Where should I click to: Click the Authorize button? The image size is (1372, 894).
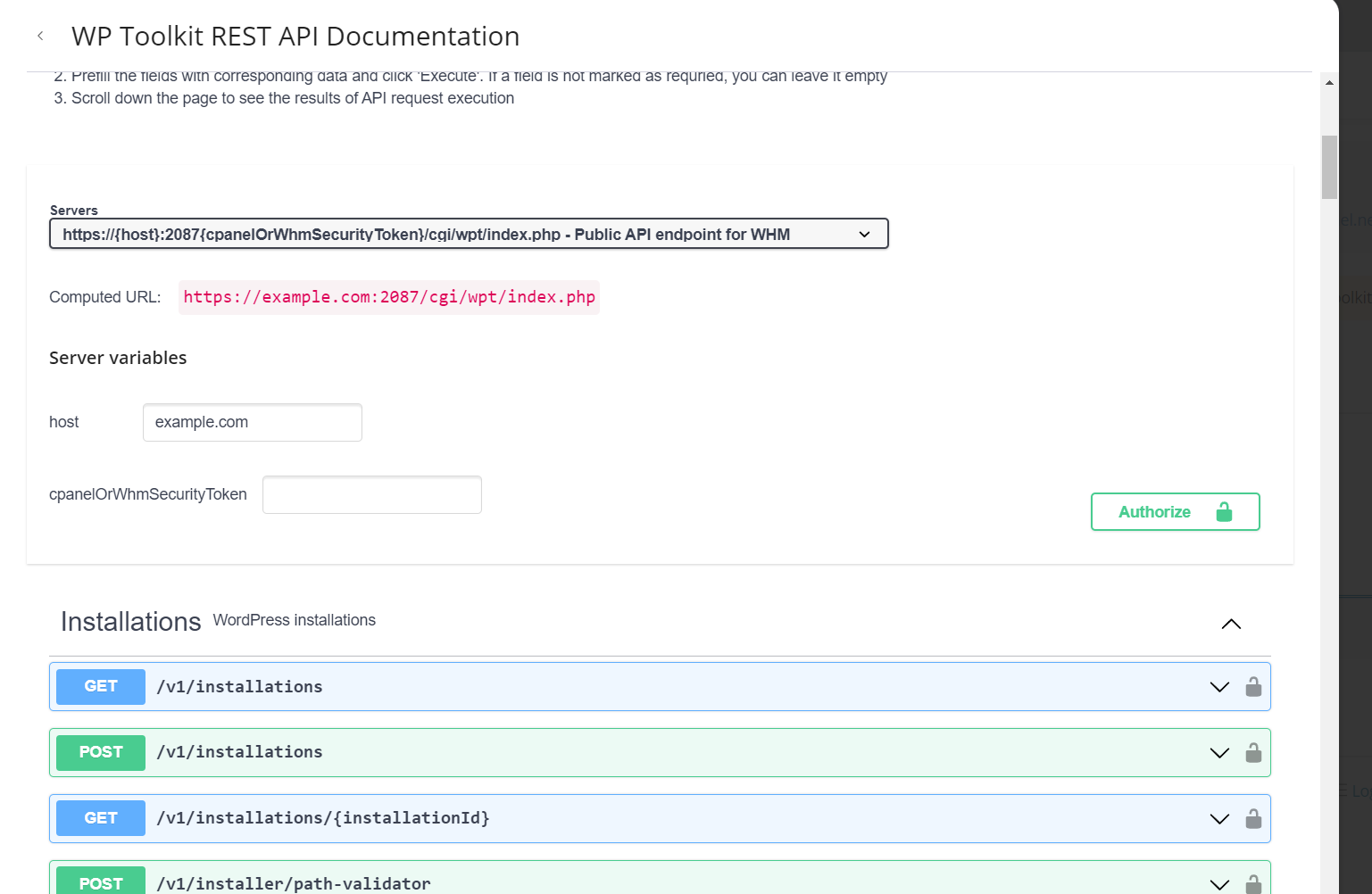(x=1154, y=511)
